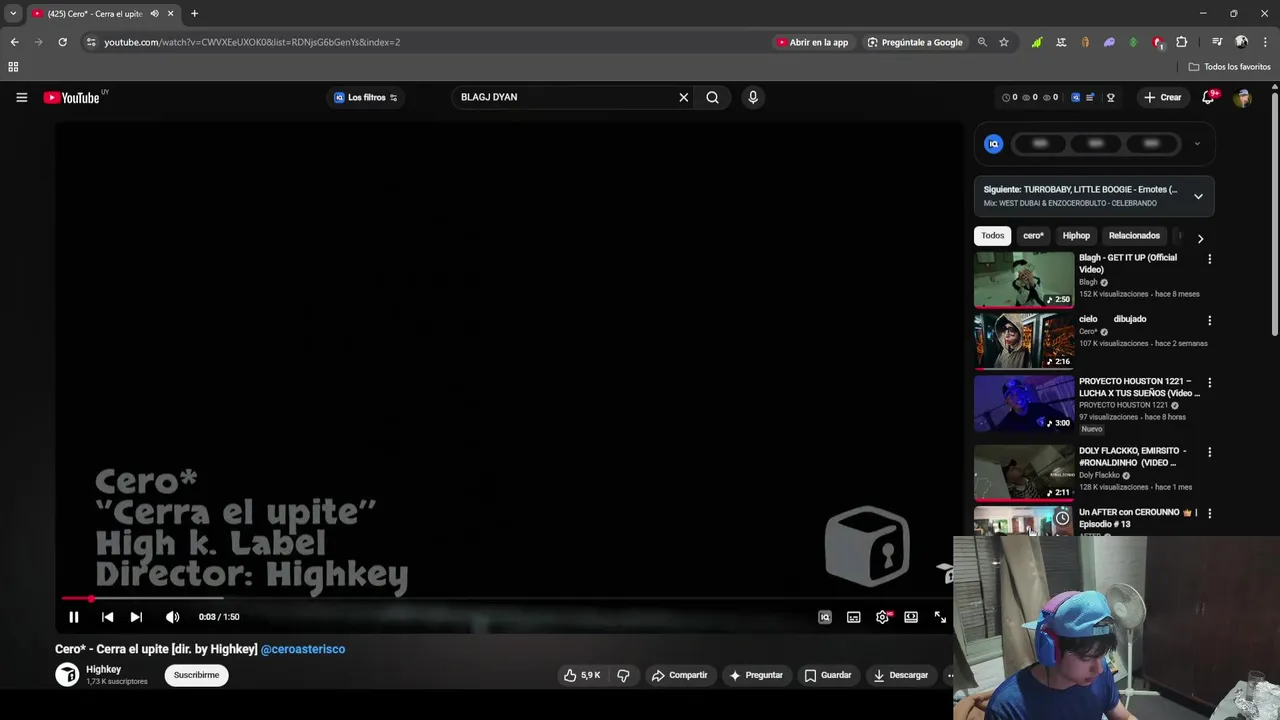Click the Crear create button
Screen dimensions: 1280x720
click(1163, 97)
